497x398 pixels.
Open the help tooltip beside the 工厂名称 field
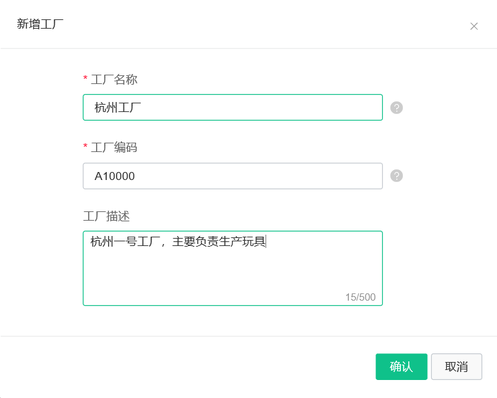(x=396, y=108)
